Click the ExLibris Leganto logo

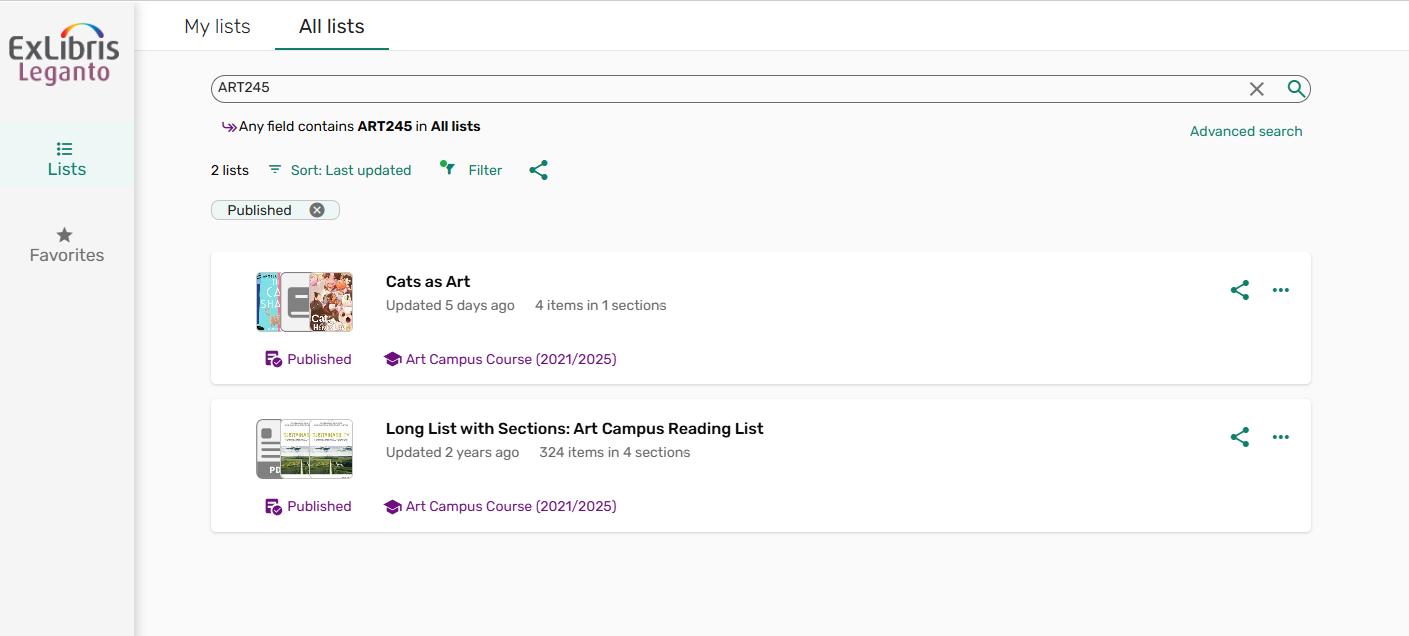[x=64, y=58]
